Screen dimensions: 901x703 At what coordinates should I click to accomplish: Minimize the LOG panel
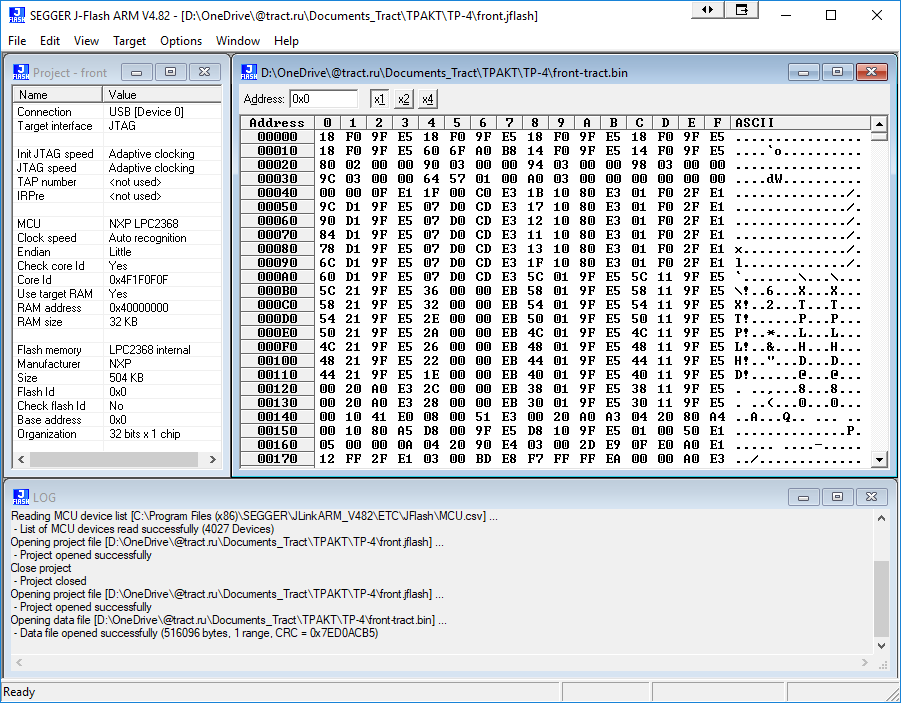tap(804, 497)
